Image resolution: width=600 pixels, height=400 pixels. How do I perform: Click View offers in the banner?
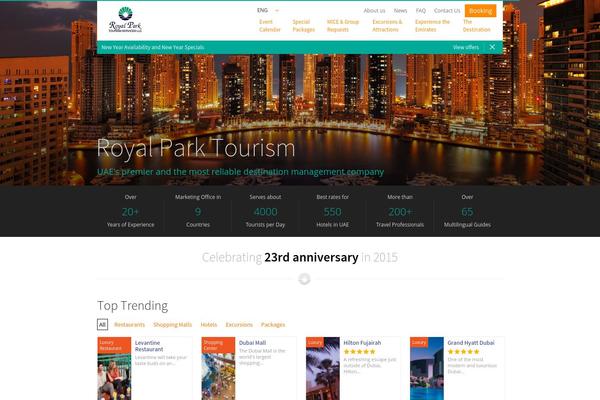click(466, 47)
